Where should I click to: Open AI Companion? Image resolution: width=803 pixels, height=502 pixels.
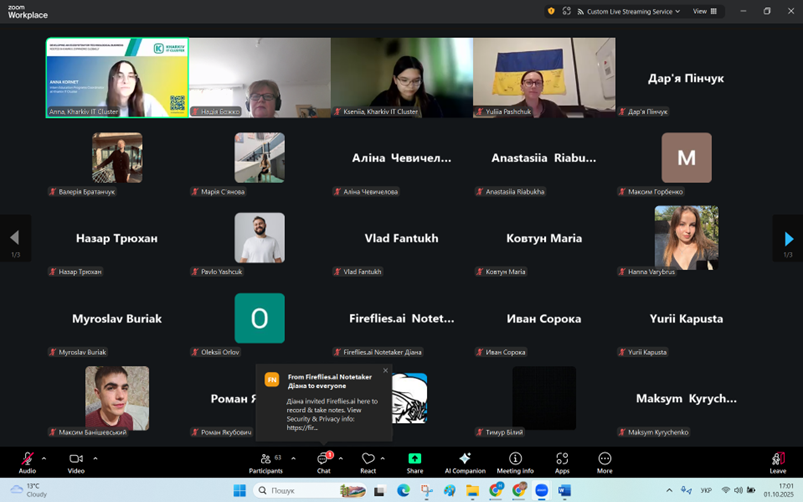(x=465, y=460)
